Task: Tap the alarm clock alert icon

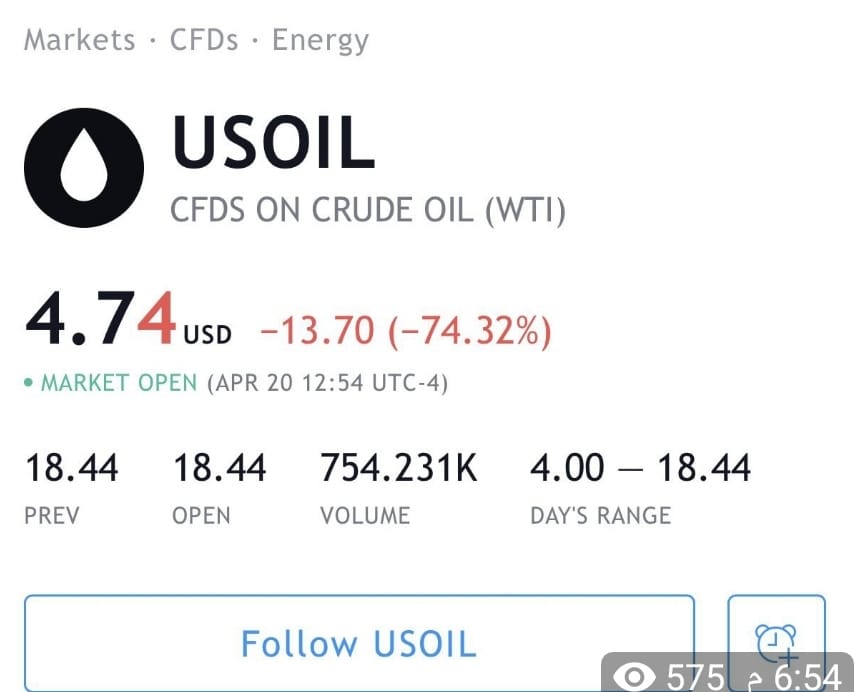Action: [776, 644]
